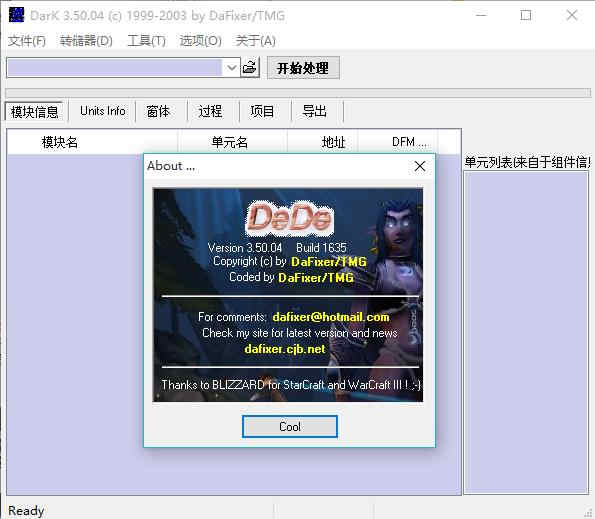Click the dafixer@hotmail.com email link
The image size is (595, 519).
(x=331, y=317)
